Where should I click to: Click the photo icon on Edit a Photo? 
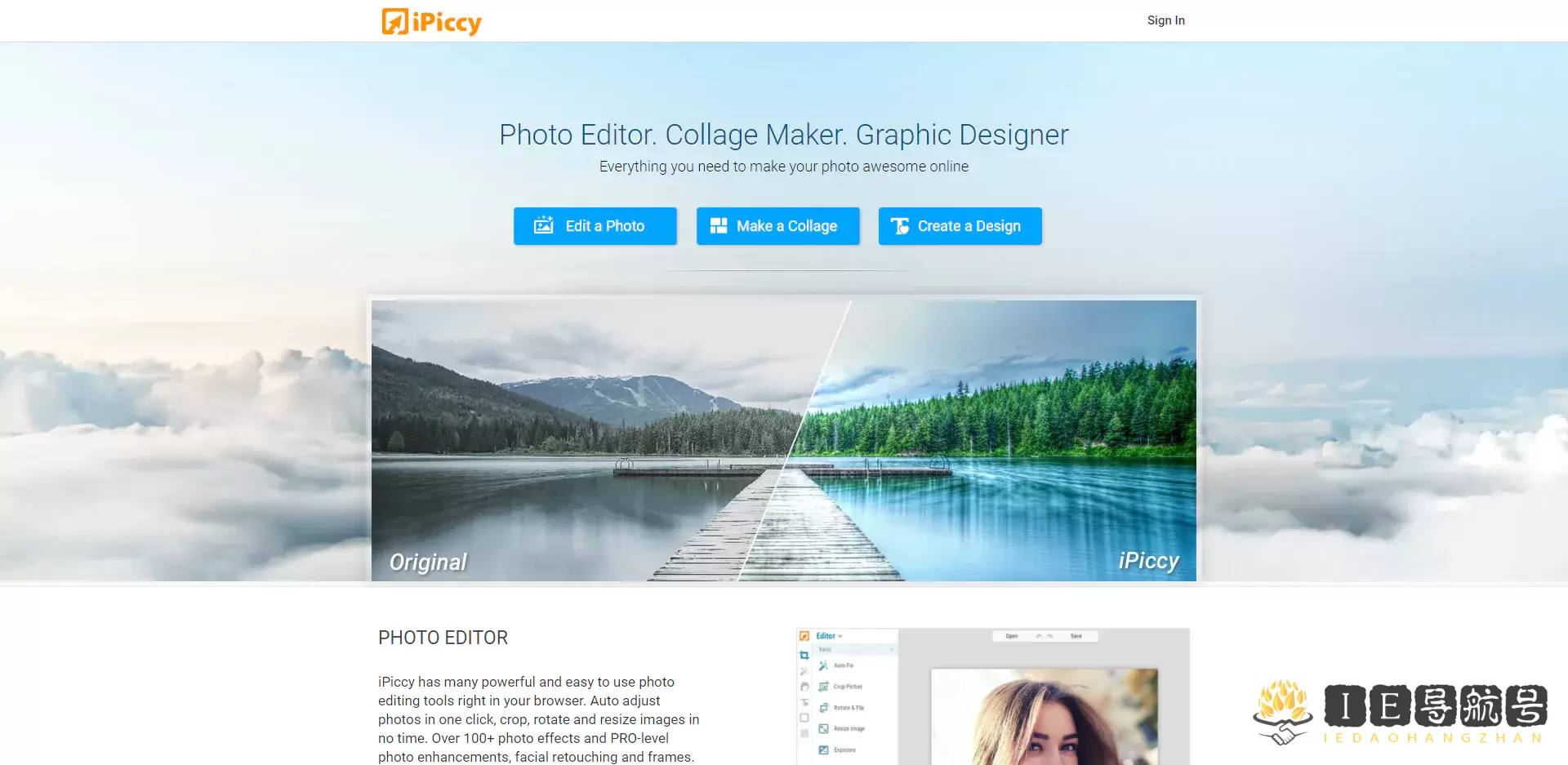click(x=544, y=225)
